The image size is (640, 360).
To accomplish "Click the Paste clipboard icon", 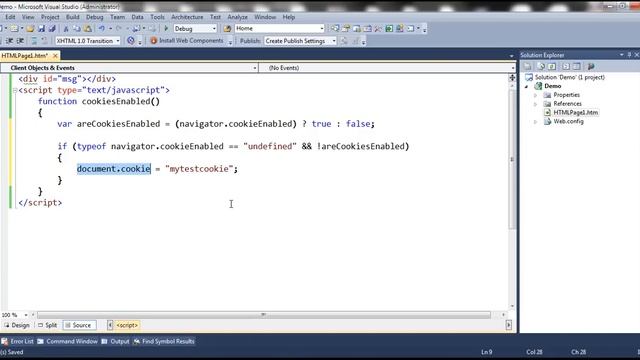I will [88, 29].
